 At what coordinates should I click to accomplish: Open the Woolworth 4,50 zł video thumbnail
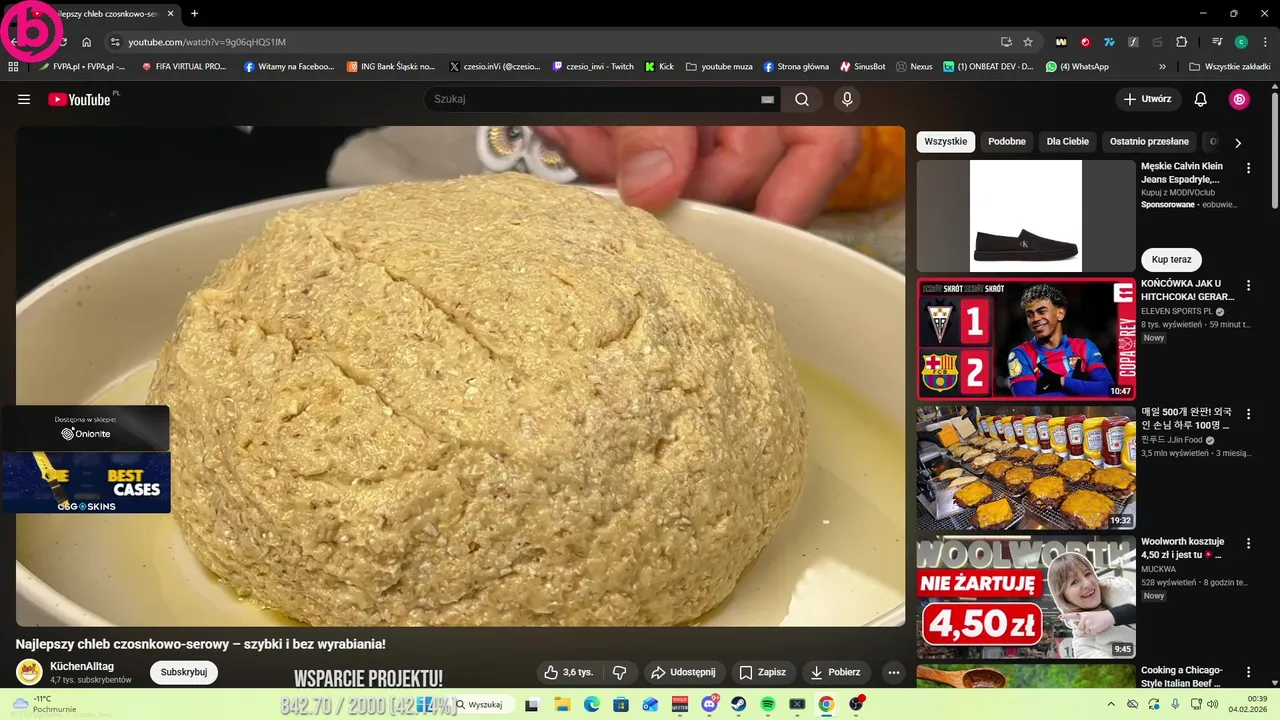[1026, 598]
